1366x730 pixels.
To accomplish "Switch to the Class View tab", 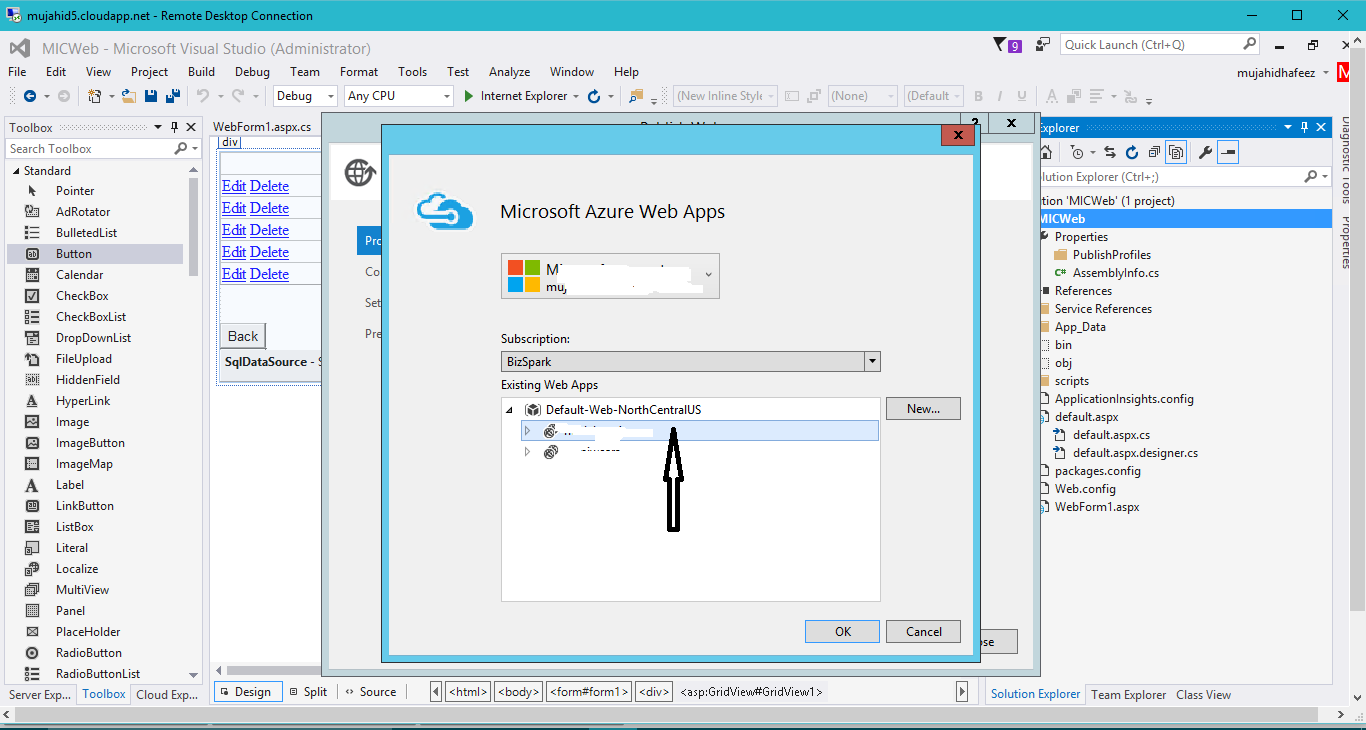I will point(1203,694).
